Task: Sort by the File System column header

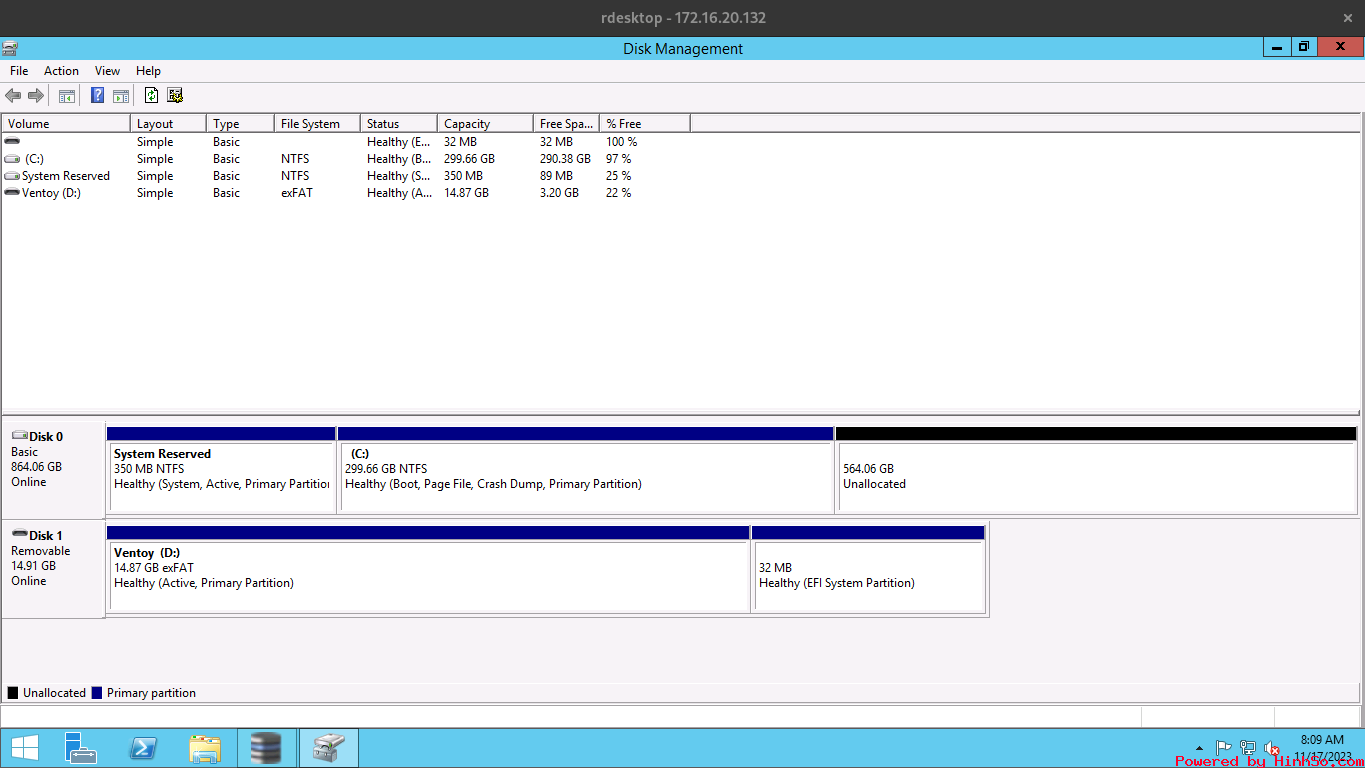Action: click(x=317, y=124)
